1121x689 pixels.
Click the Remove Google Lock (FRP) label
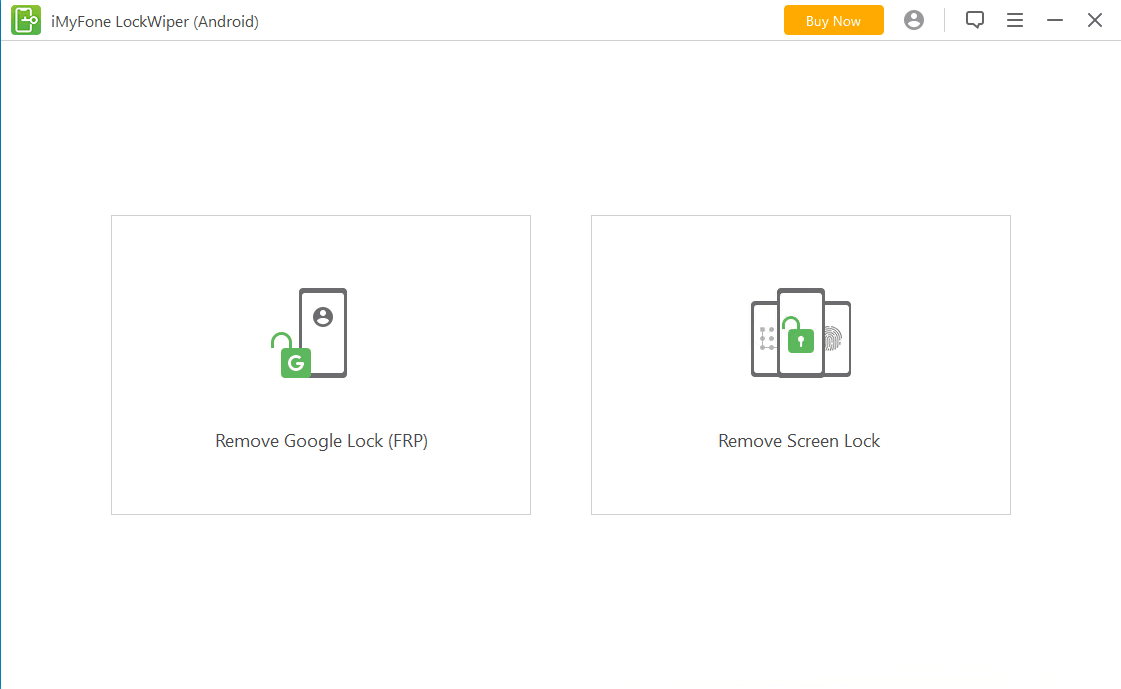tap(322, 441)
